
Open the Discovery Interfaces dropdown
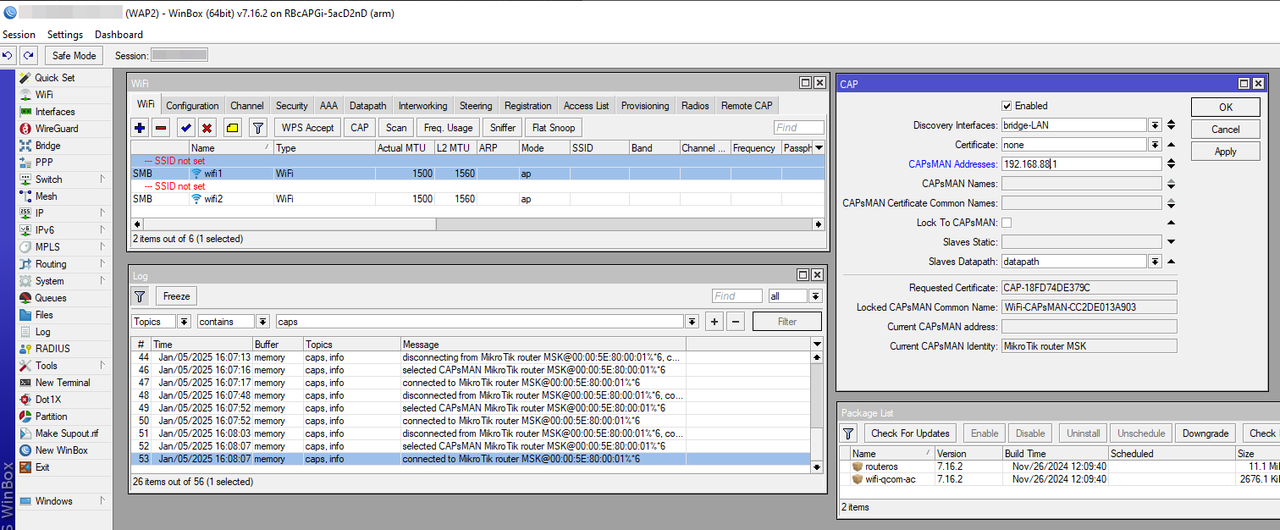coord(1155,125)
